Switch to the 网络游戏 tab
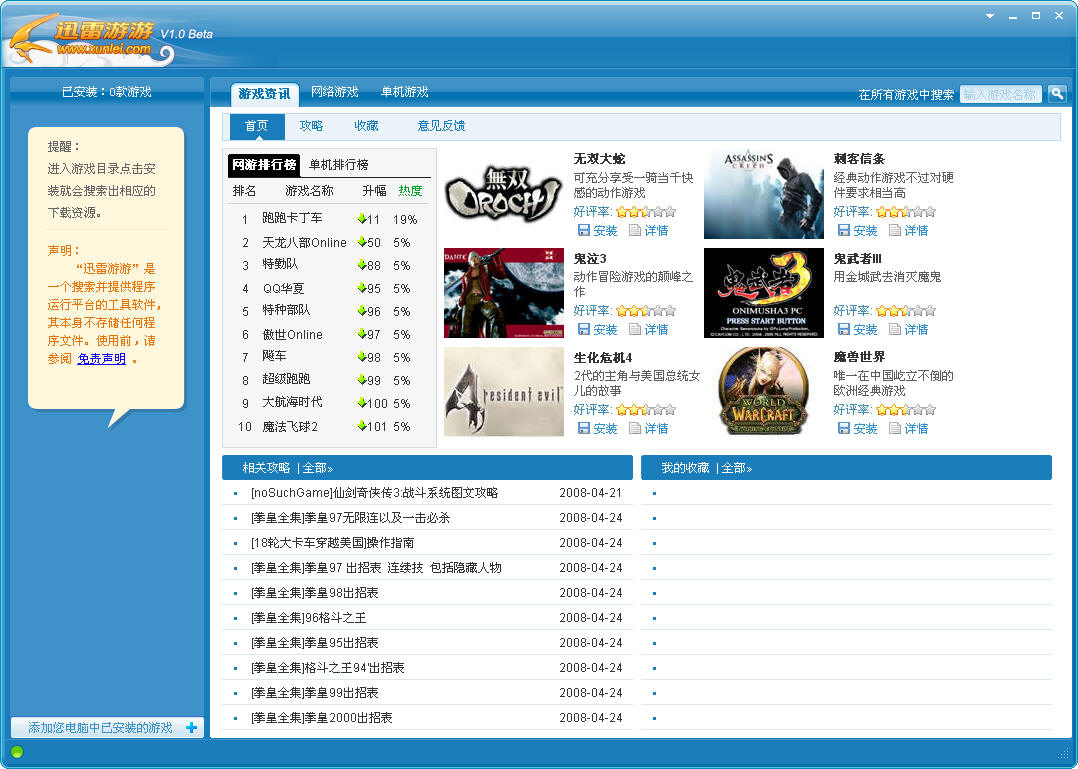Image resolution: width=1078 pixels, height=769 pixels. 335,92
